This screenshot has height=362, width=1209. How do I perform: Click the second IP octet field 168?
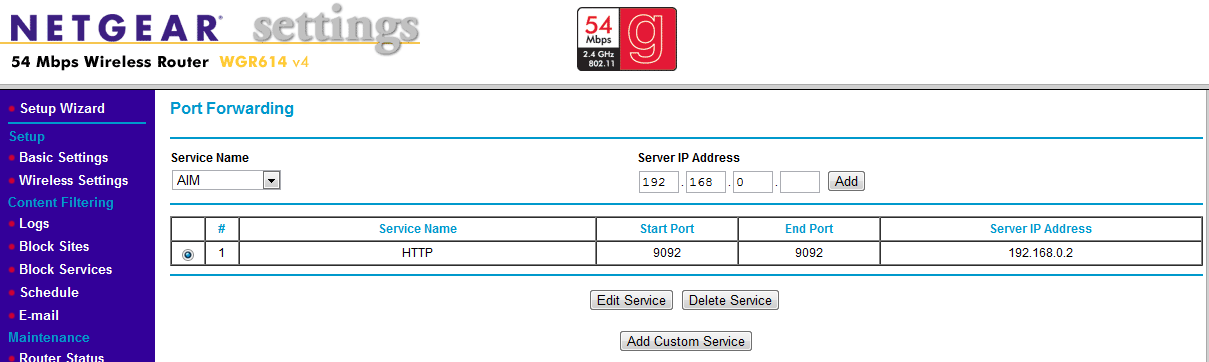(705, 182)
